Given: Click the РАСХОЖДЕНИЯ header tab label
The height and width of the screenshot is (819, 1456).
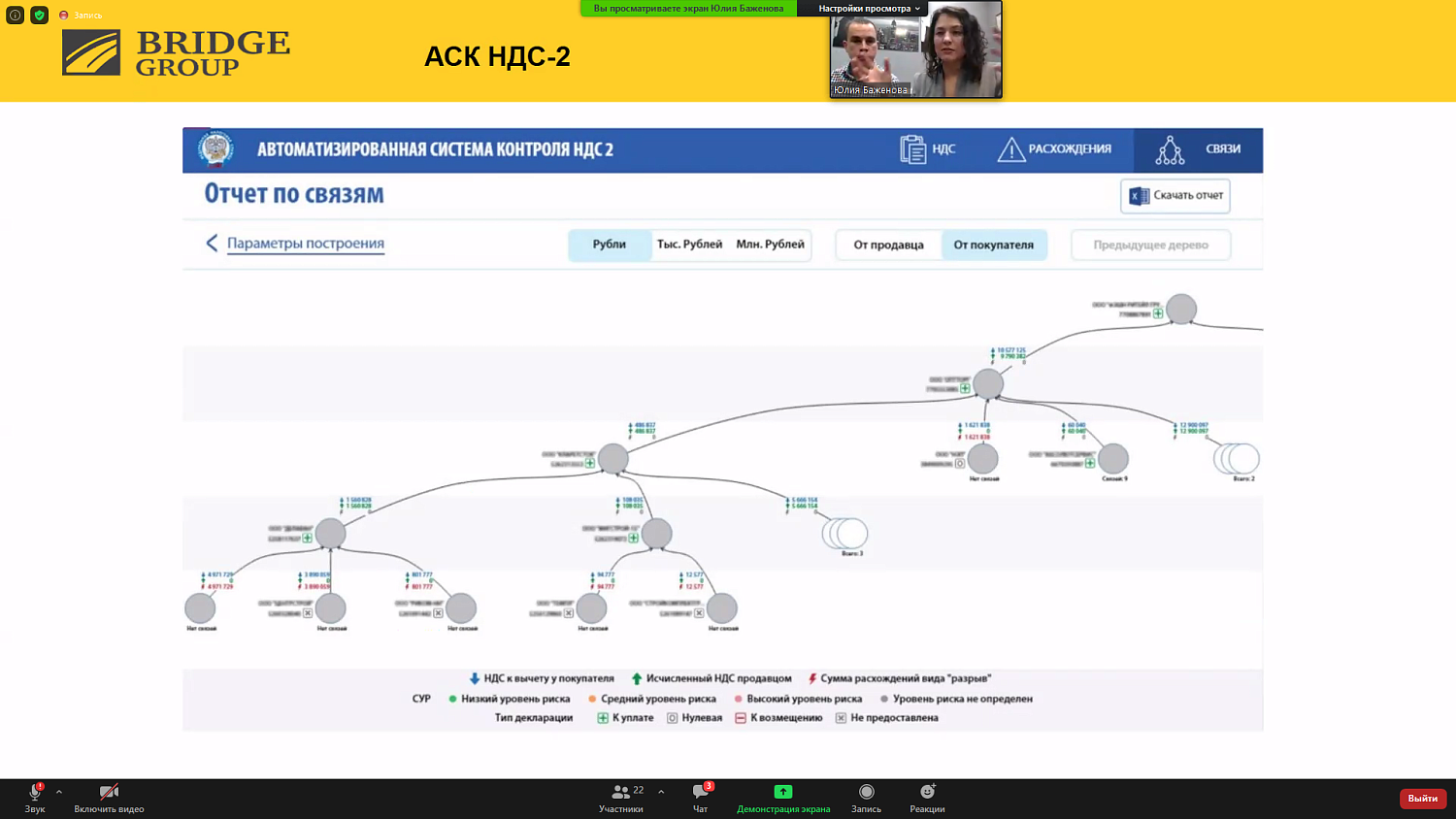Looking at the screenshot, I should tap(1070, 149).
